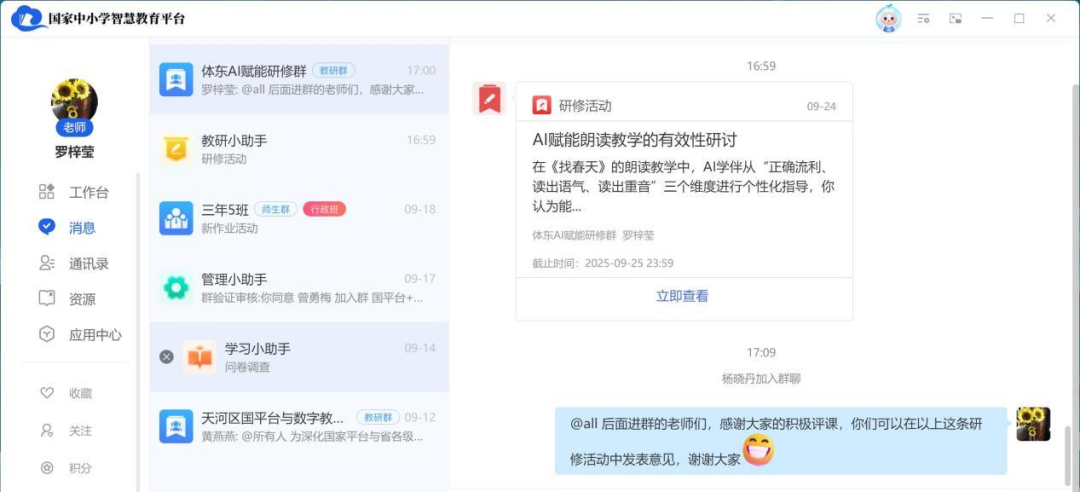
Task: Click the 立即查看 link on activity card
Action: pos(682,296)
